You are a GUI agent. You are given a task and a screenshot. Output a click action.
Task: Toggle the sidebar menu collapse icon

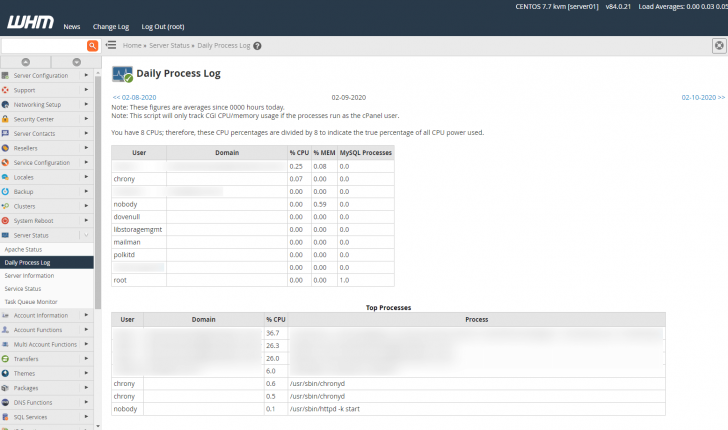coord(111,46)
